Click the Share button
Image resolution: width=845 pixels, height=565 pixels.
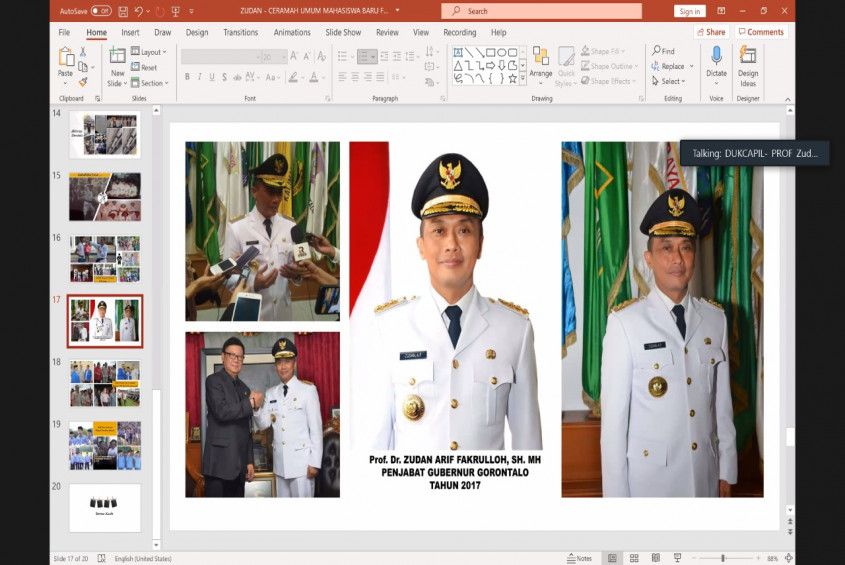(x=711, y=32)
